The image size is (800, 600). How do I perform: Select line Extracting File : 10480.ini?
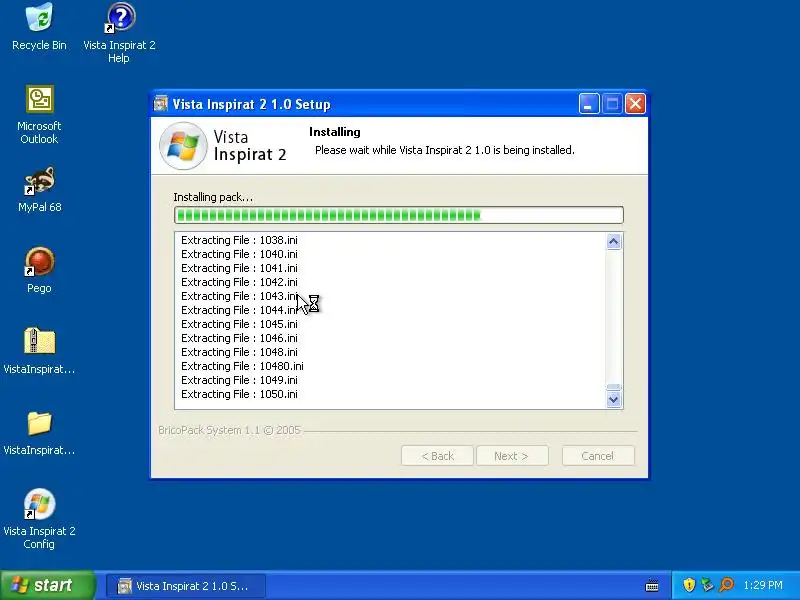pos(242,366)
